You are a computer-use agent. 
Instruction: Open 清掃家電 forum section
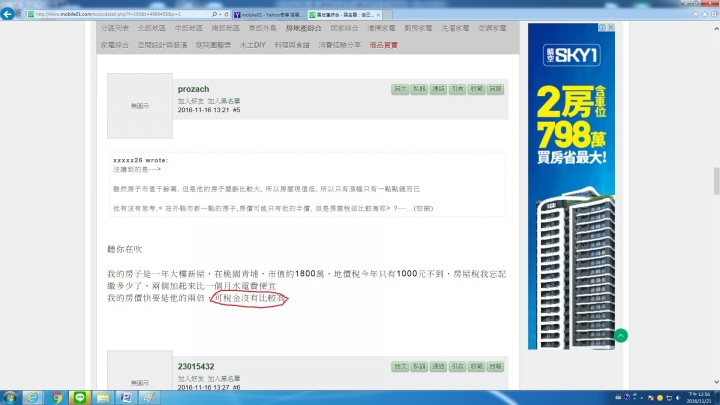coord(381,28)
